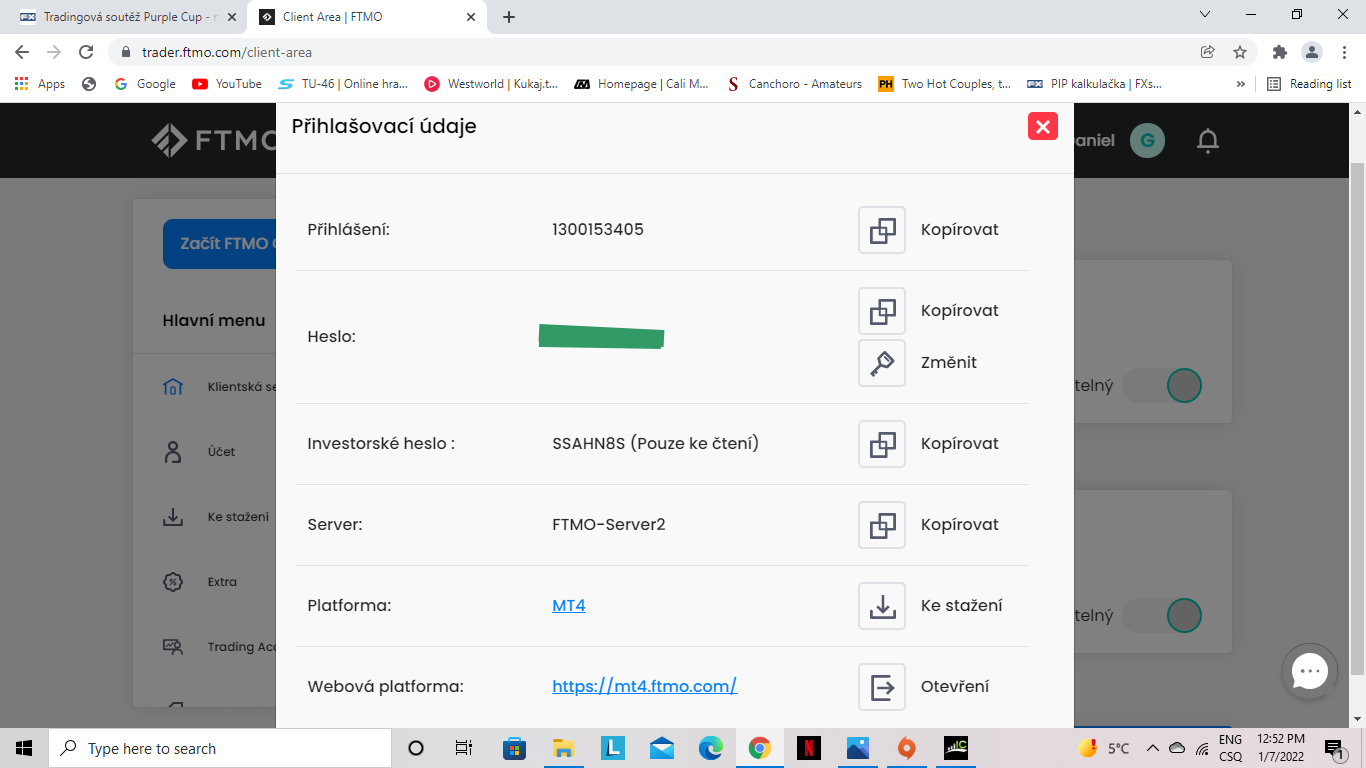Screen dimensions: 1366x768
Task: Expand the tab search dropdown arrow
Action: [1204, 15]
